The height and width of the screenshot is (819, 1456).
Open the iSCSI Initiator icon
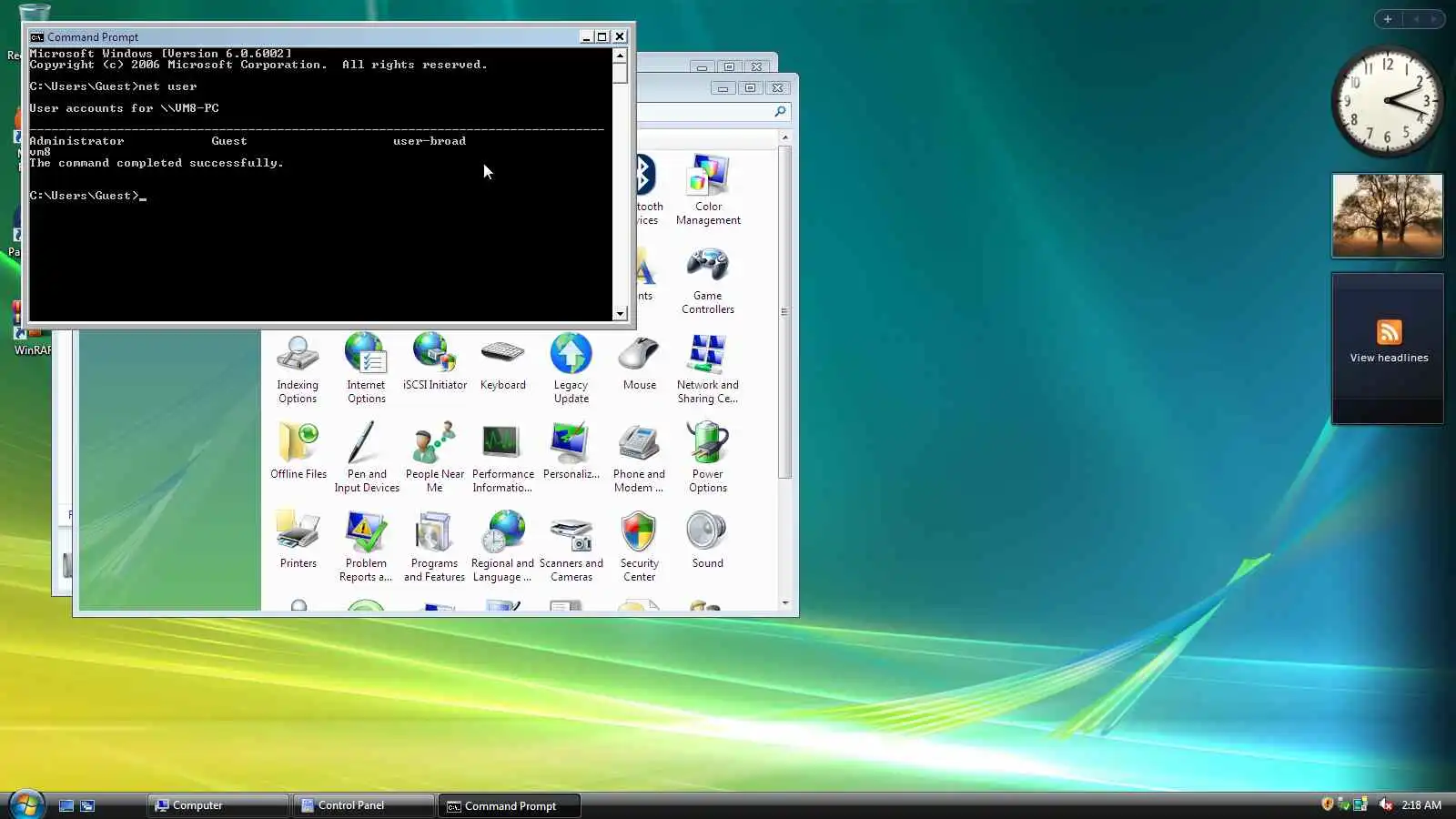(435, 362)
